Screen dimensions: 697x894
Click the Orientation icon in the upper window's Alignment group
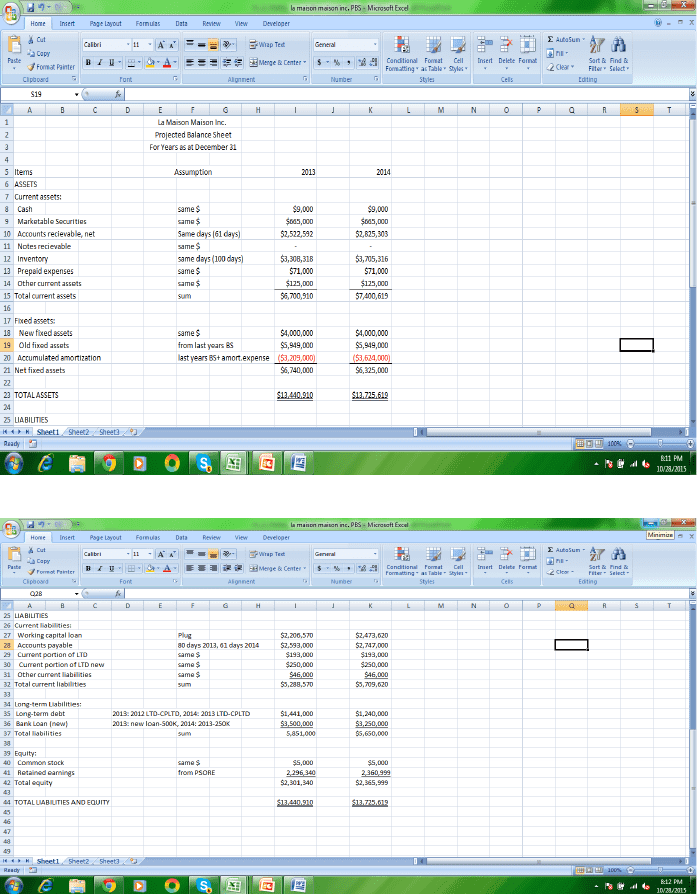tap(228, 44)
